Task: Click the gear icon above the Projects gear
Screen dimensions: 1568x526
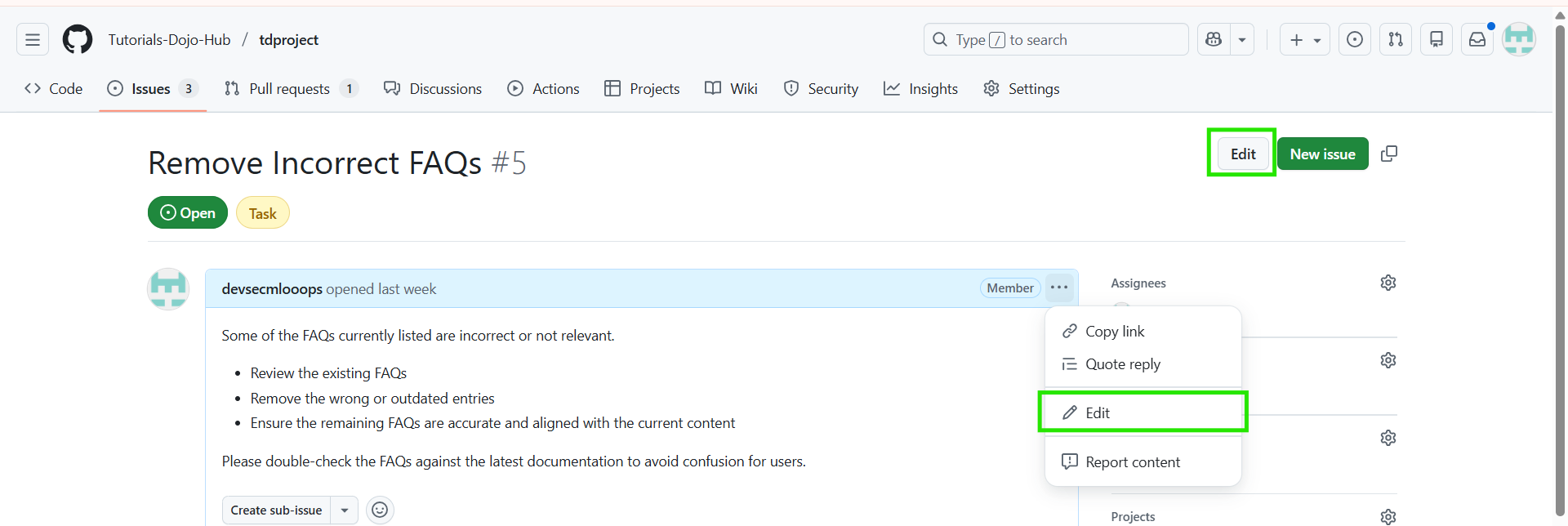Action: coord(1388,438)
